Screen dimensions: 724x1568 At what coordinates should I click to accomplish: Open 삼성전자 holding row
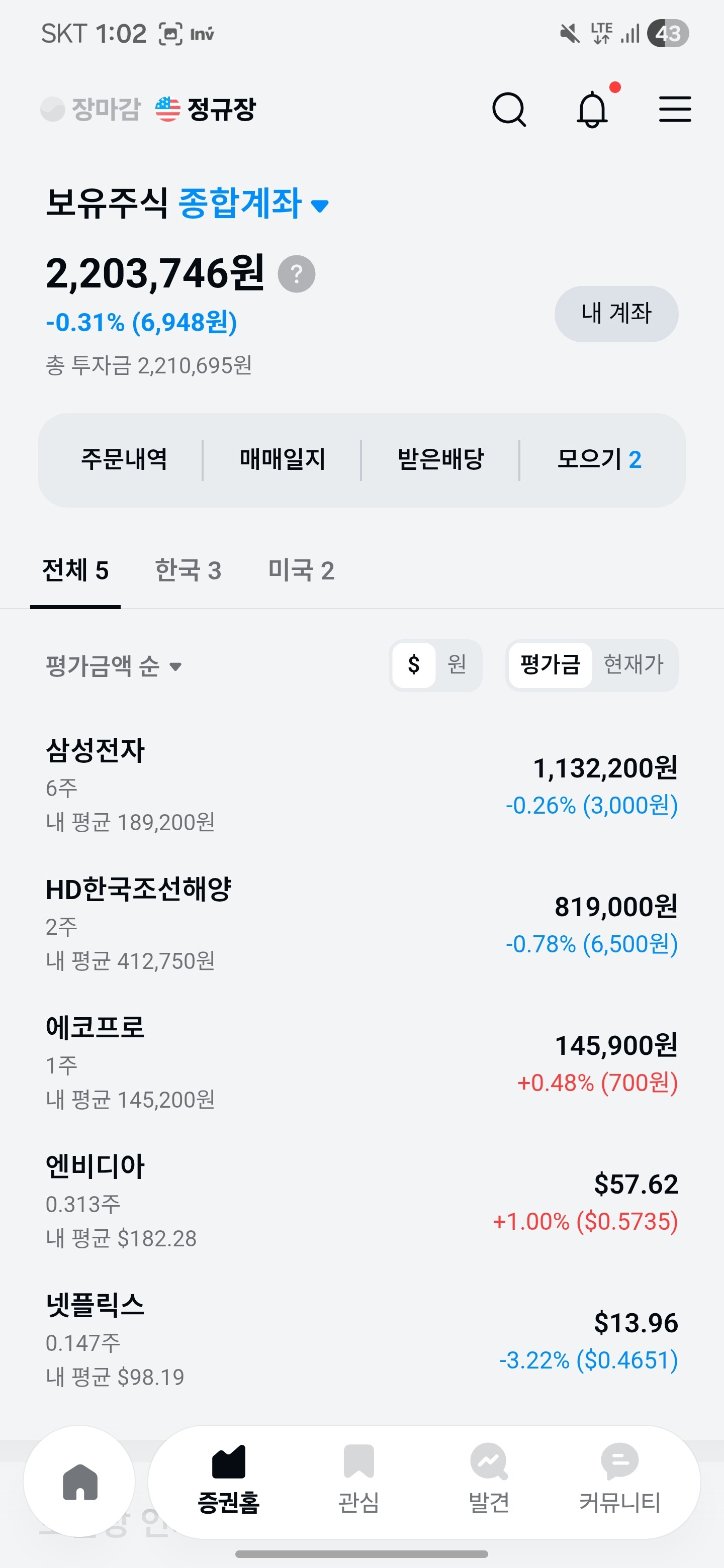(361, 785)
